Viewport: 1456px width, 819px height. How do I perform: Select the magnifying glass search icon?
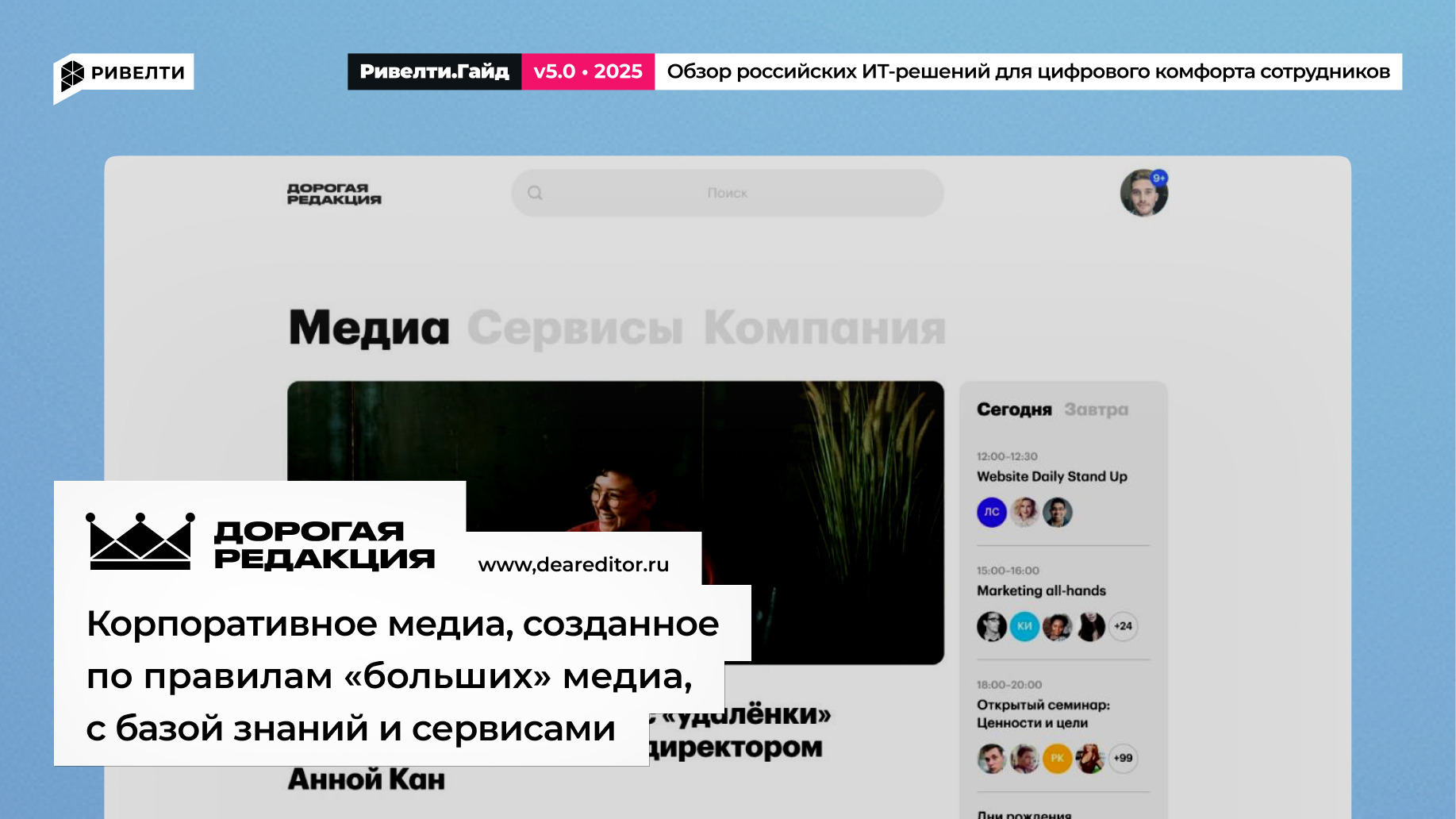[x=536, y=192]
